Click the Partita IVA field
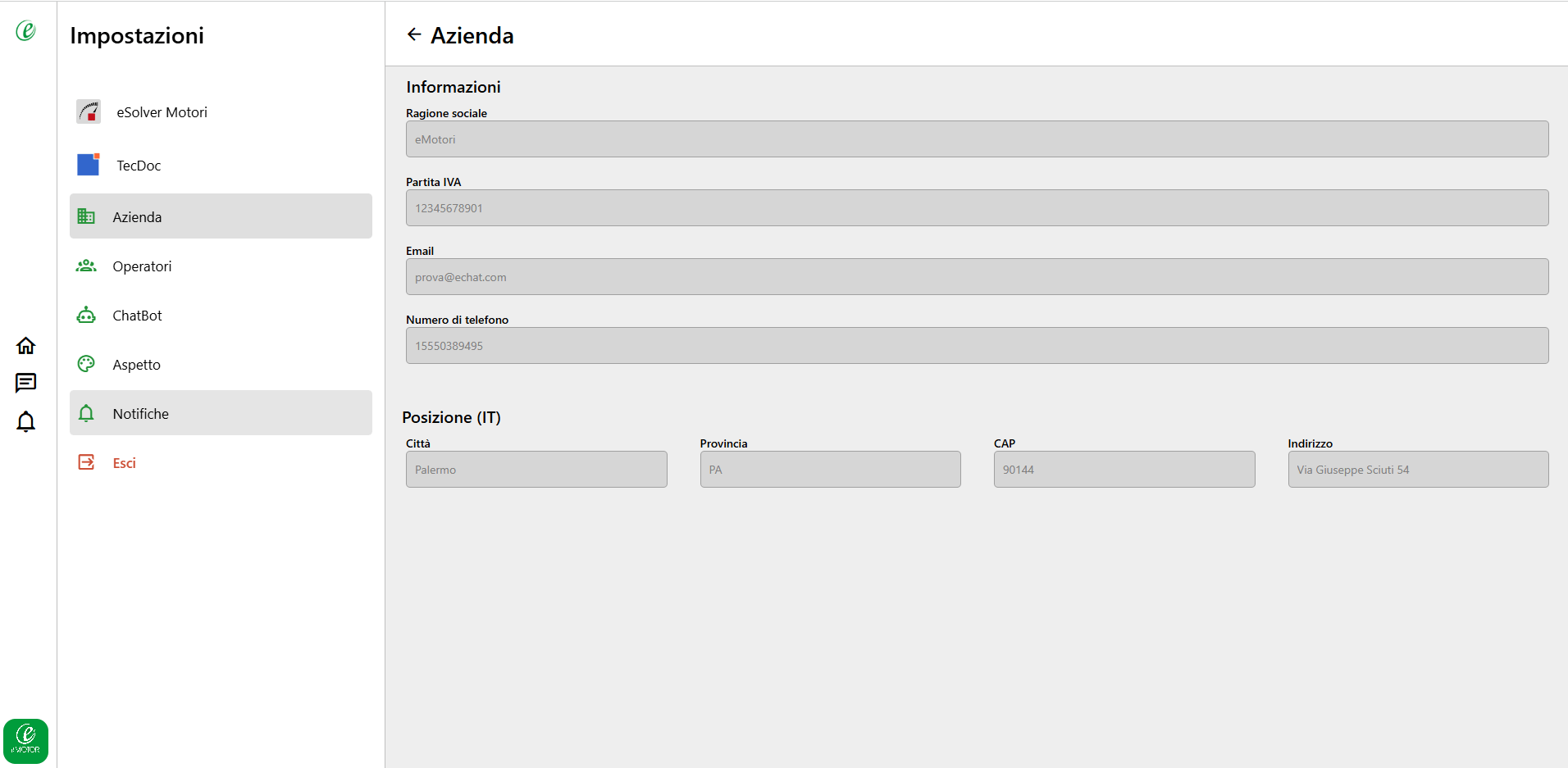 [x=977, y=208]
